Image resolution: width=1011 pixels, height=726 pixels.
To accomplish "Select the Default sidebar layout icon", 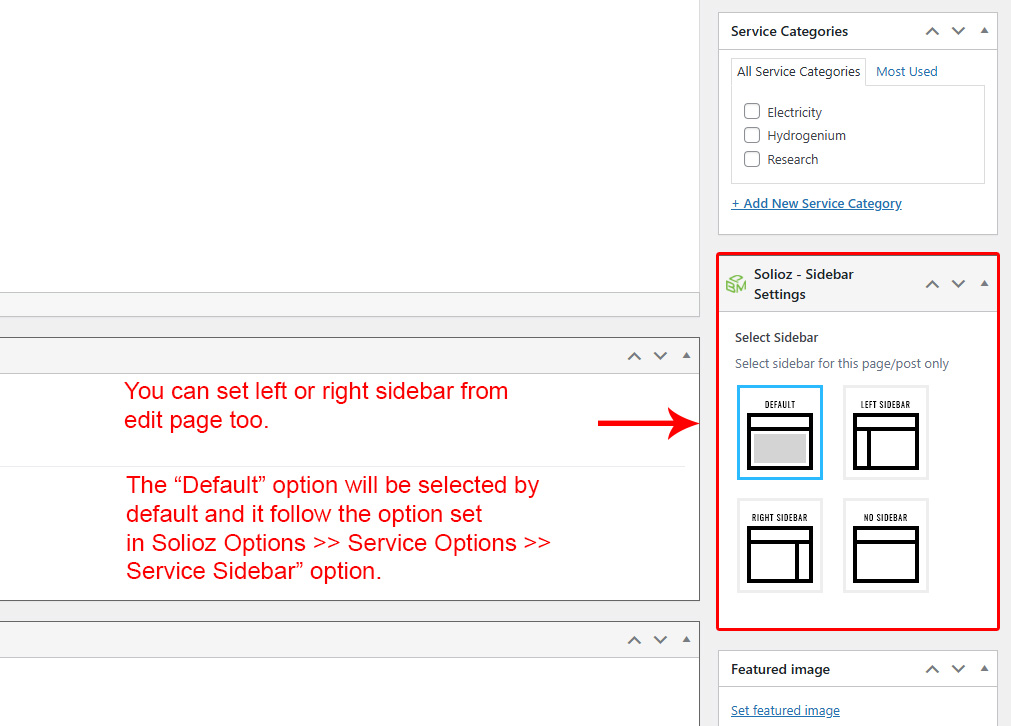I will click(x=779, y=432).
